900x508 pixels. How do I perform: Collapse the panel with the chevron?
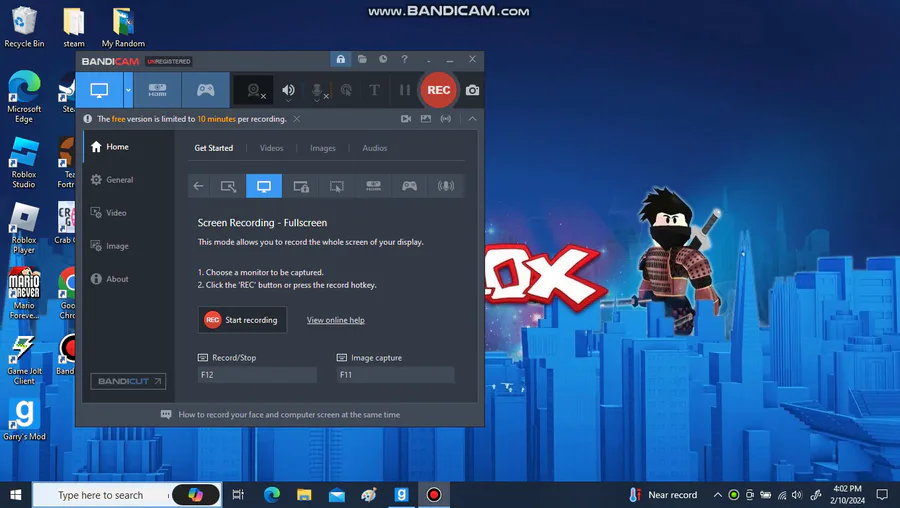coord(472,119)
